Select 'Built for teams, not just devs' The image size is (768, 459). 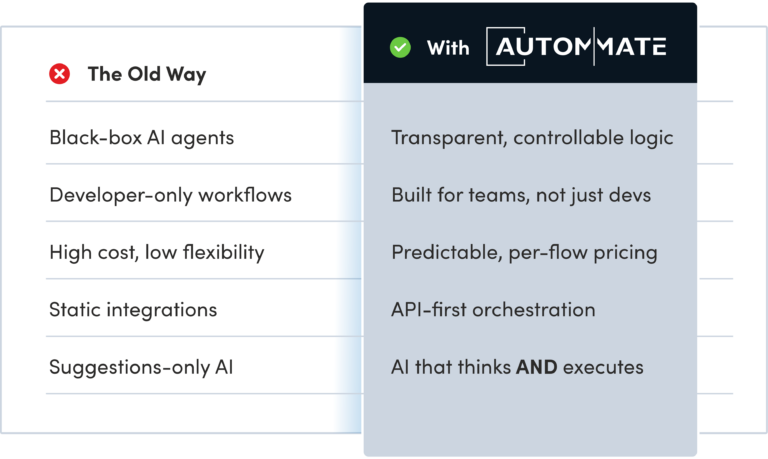[521, 194]
